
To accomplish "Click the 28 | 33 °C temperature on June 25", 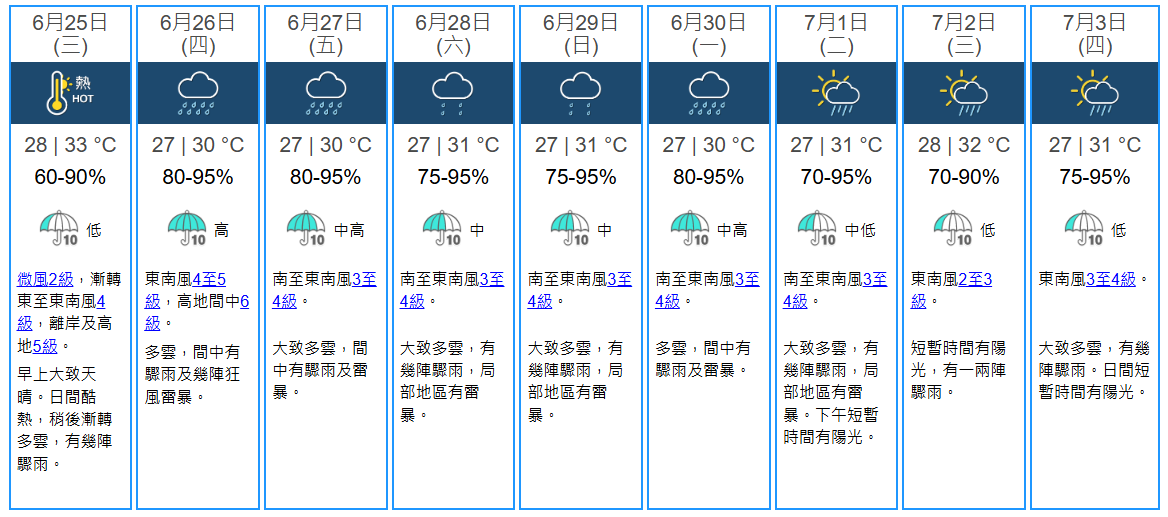I will (x=70, y=145).
